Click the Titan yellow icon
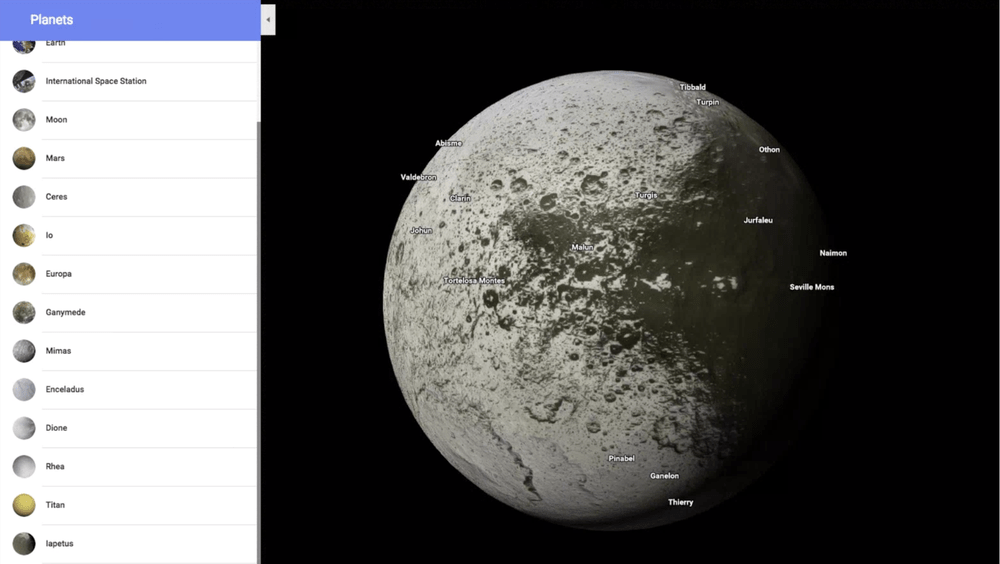The width and height of the screenshot is (1000, 564). 24,505
